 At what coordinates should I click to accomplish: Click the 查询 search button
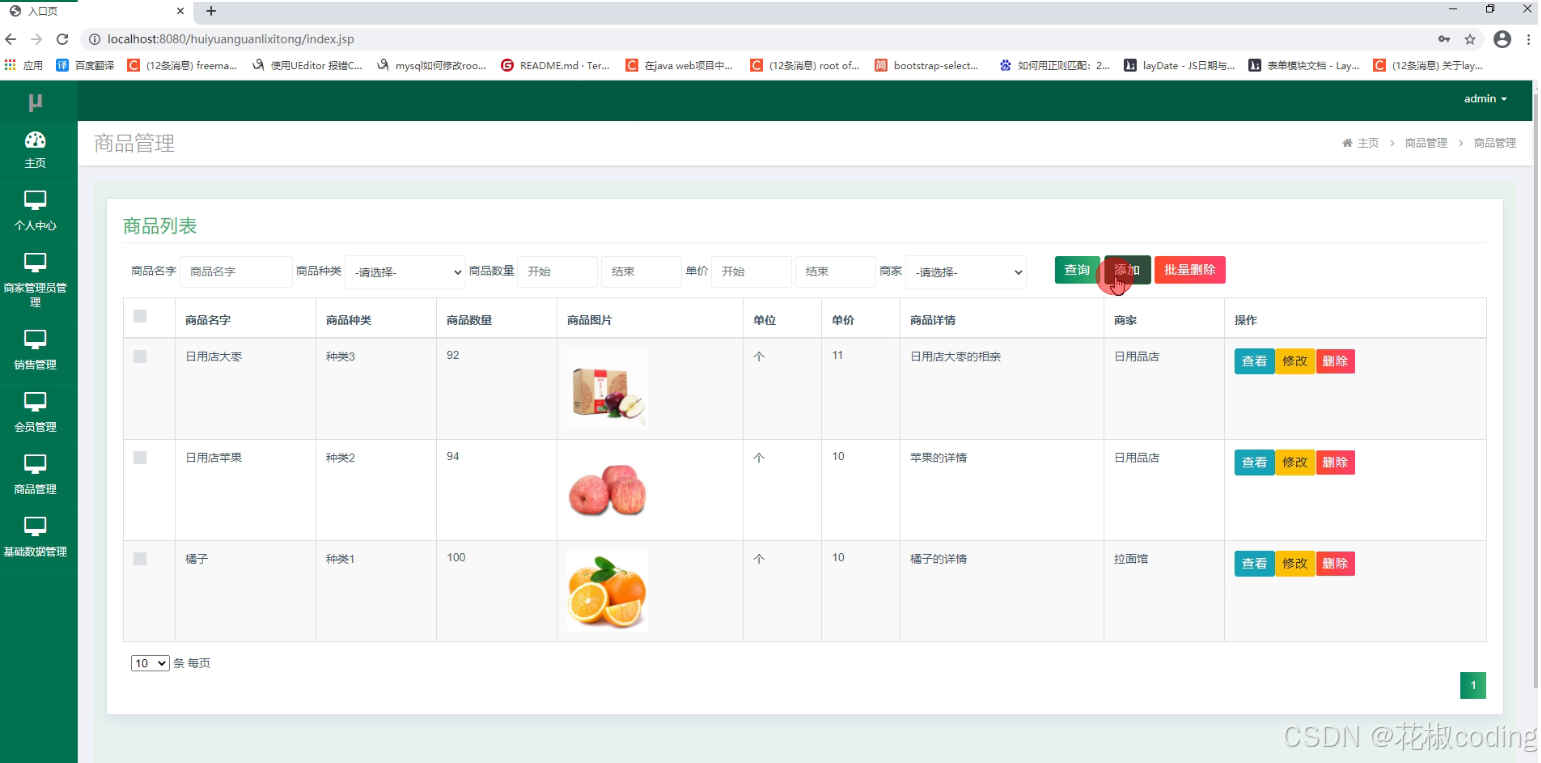coord(1077,269)
